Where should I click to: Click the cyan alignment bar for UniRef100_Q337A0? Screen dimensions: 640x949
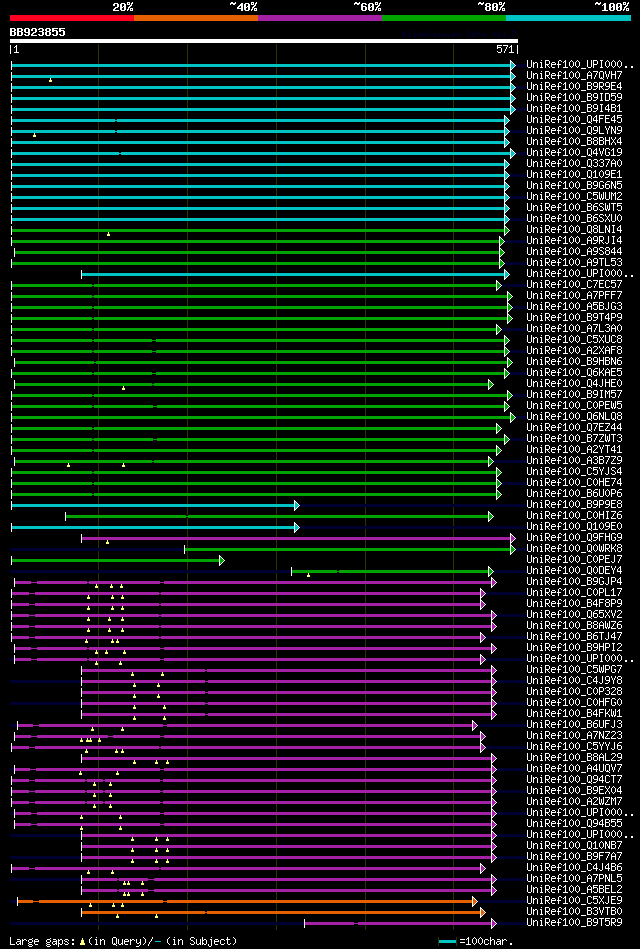click(x=258, y=164)
